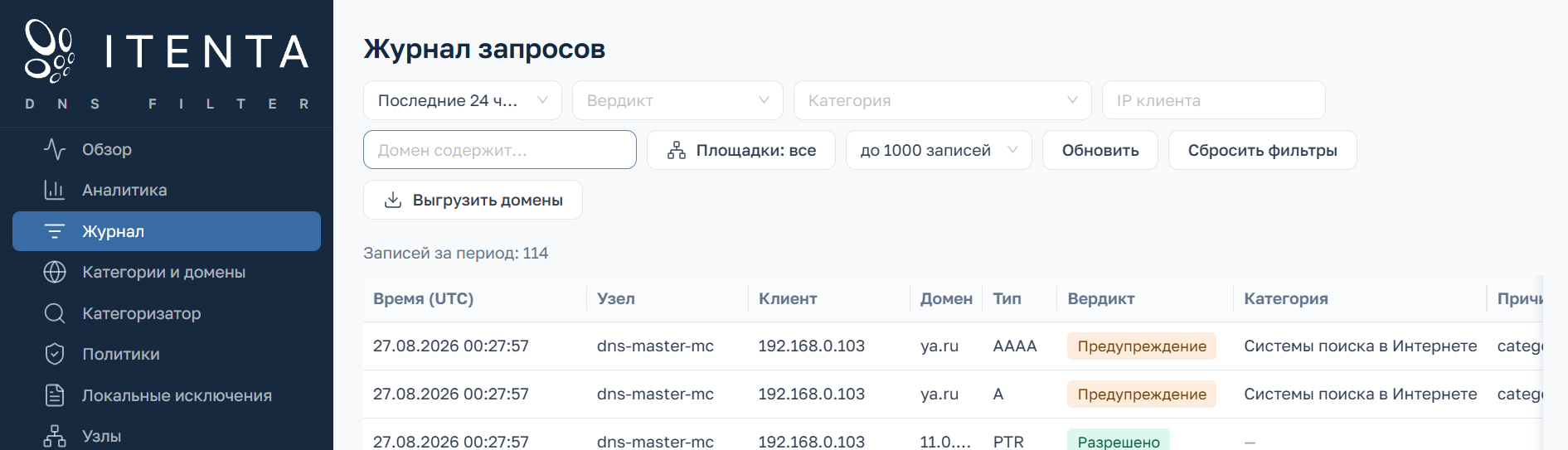This screenshot has height=450, width=1568.
Task: Click the Локальные исключения document icon
Action: pos(55,395)
